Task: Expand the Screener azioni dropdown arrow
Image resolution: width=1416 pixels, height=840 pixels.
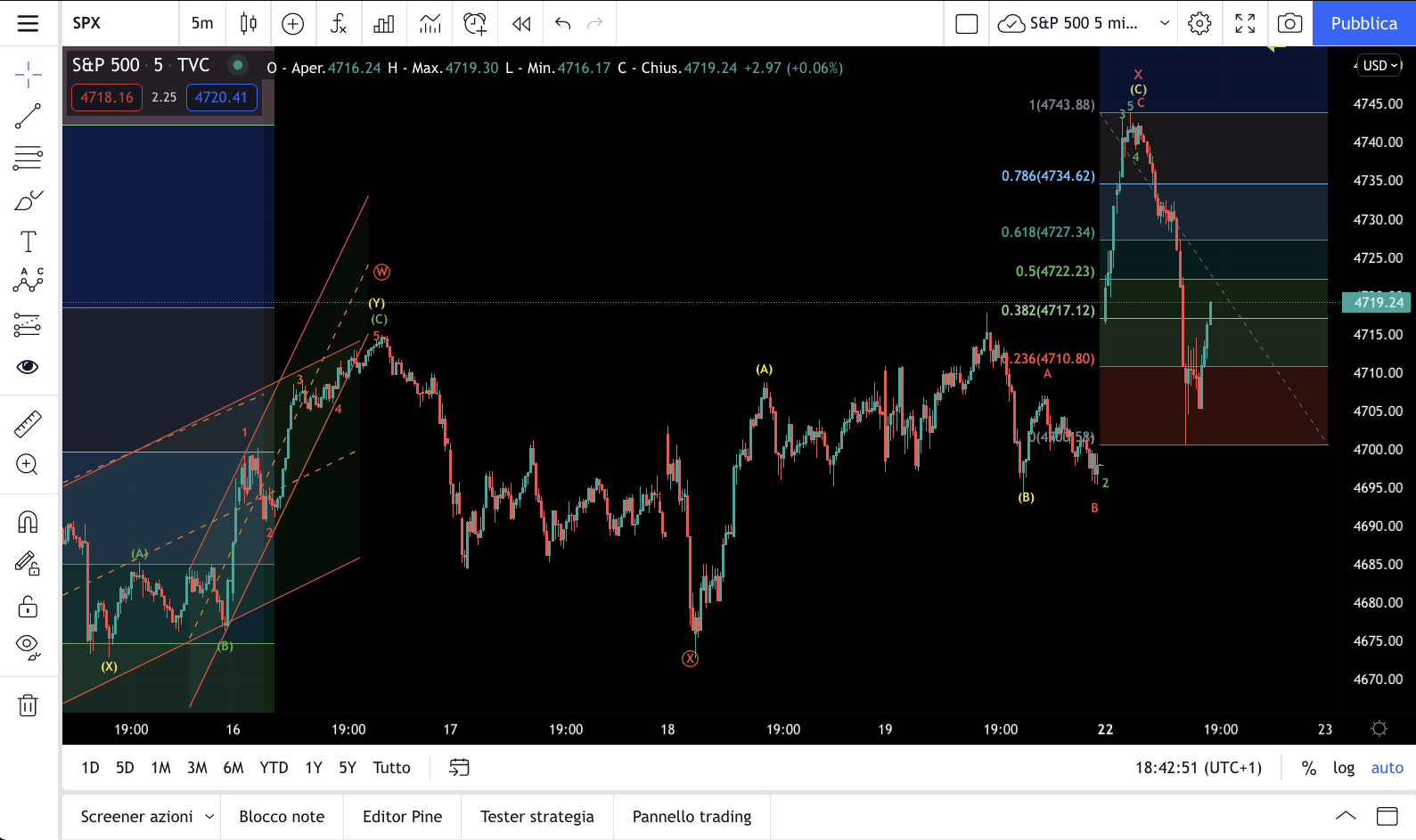Action: tap(209, 817)
